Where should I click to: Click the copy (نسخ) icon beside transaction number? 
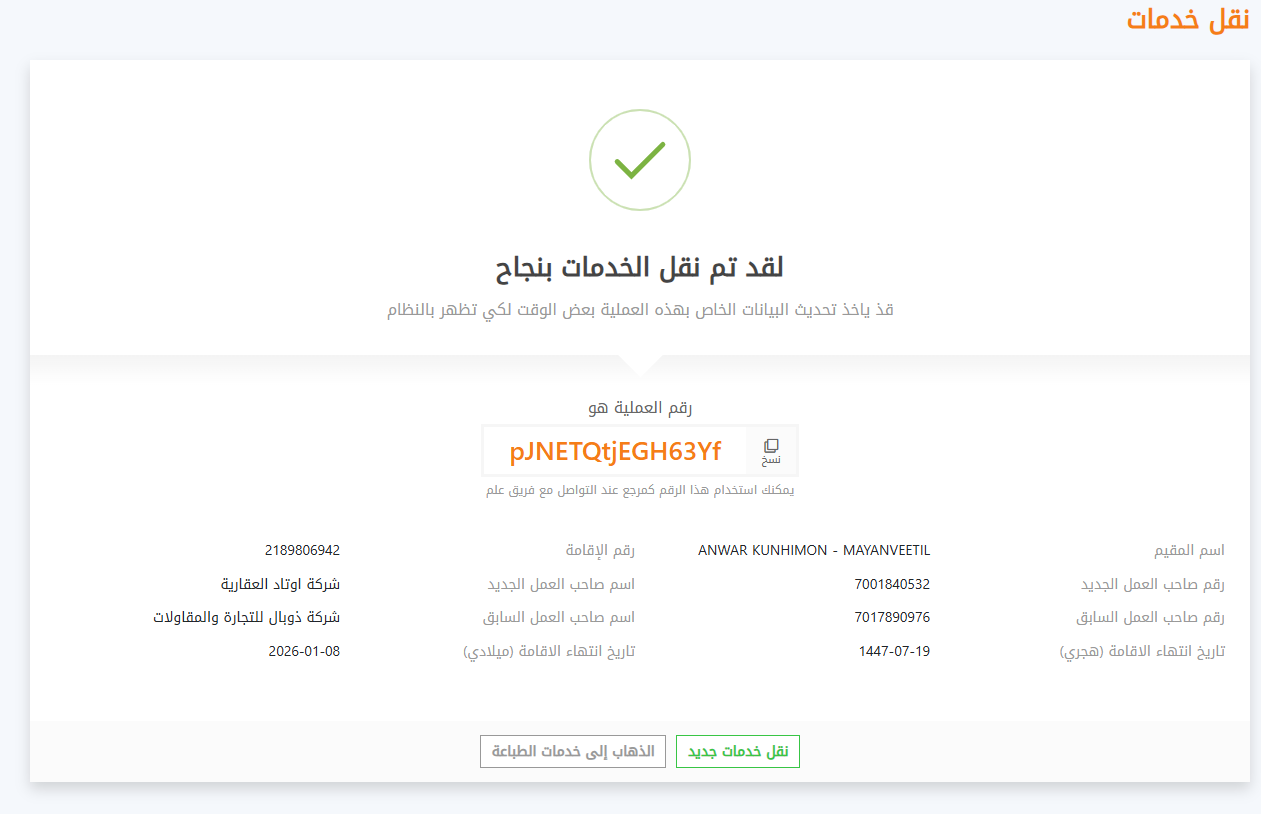pyautogui.click(x=771, y=450)
